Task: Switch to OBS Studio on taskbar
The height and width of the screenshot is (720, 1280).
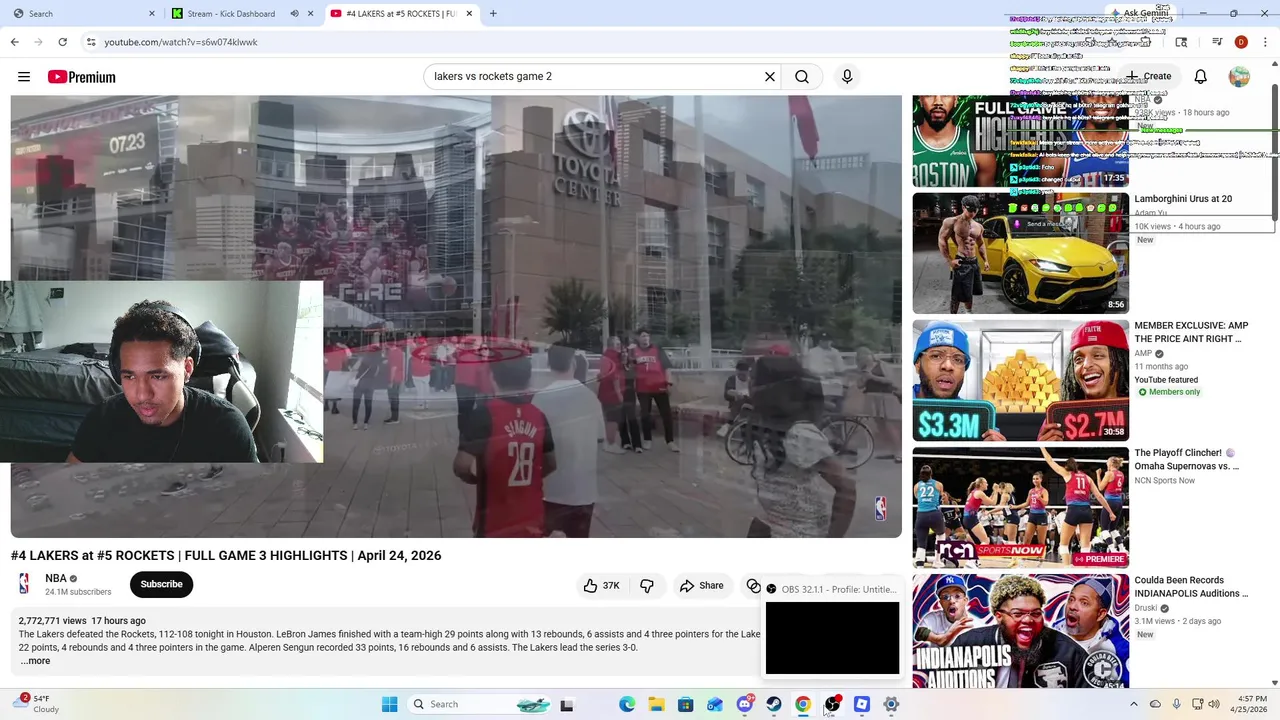Action: click(832, 704)
